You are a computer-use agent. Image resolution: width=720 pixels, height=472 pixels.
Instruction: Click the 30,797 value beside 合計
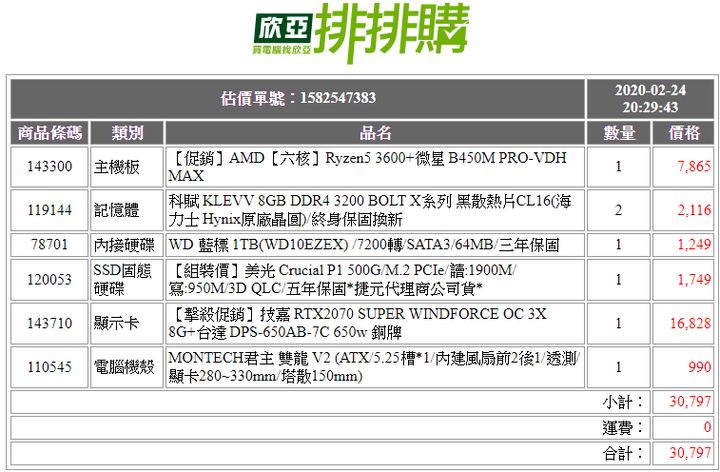(690, 453)
